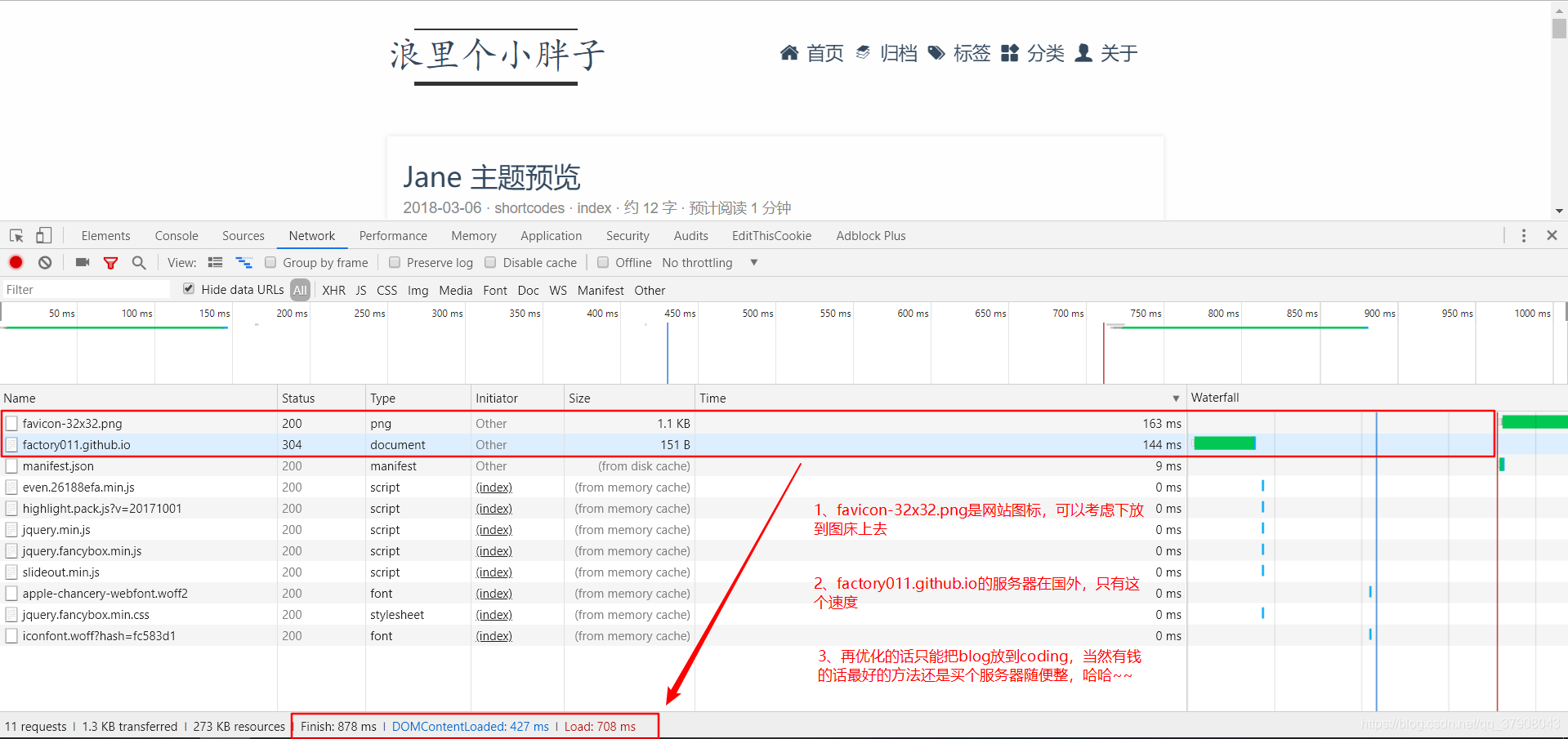Open the Performance tab
The width and height of the screenshot is (1568, 739).
[393, 236]
